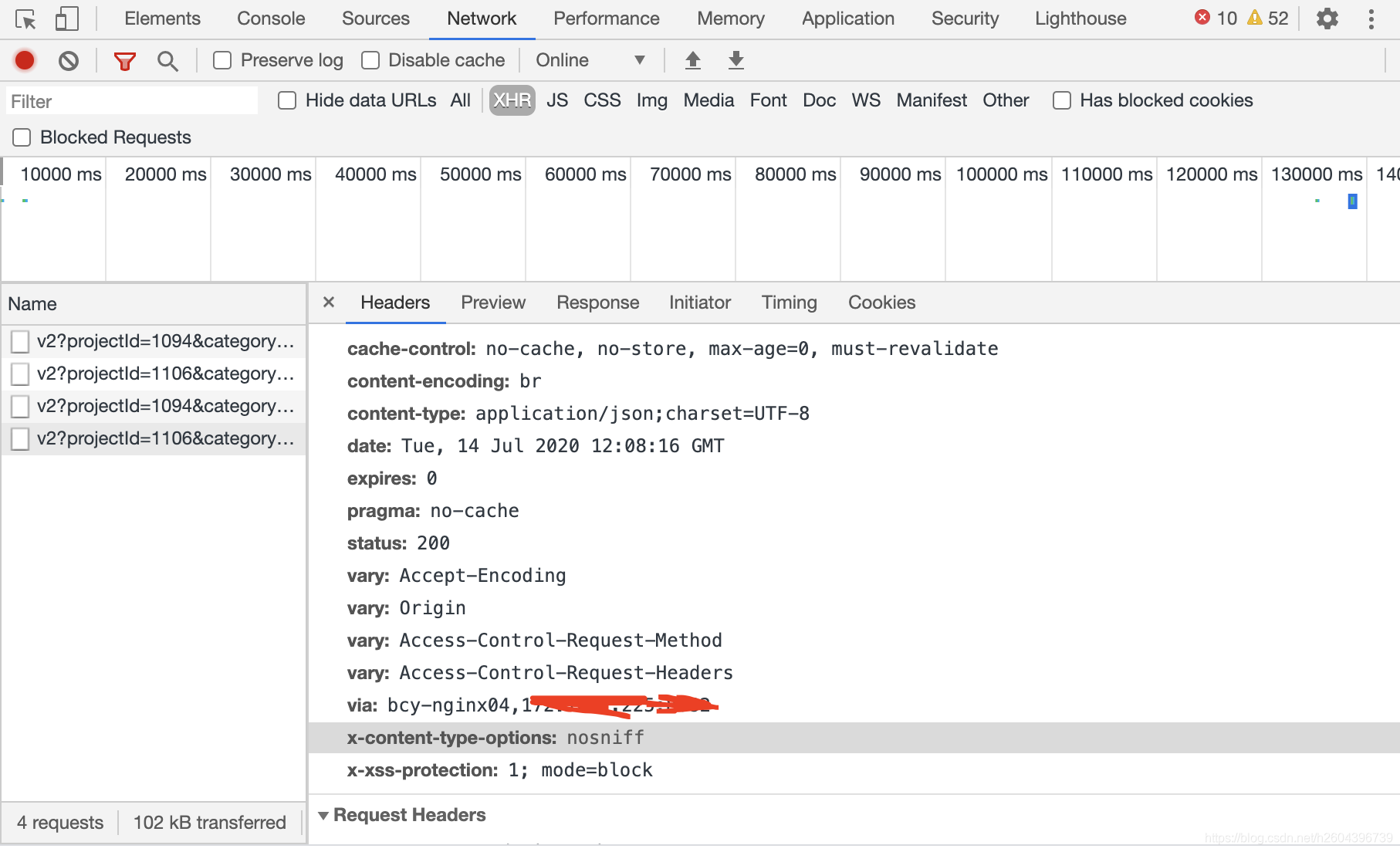Check the Hide data URLs option

[x=287, y=100]
